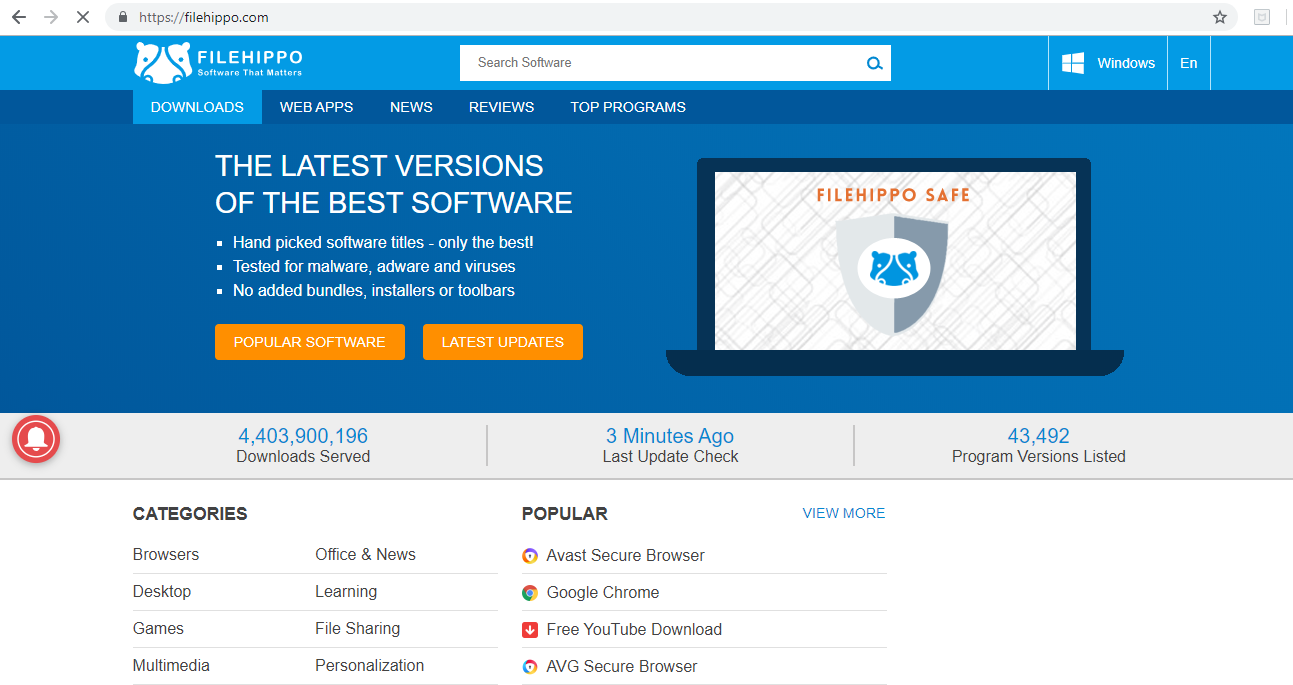Click the Search Software input field
Image resolution: width=1293 pixels, height=685 pixels.
(x=660, y=63)
